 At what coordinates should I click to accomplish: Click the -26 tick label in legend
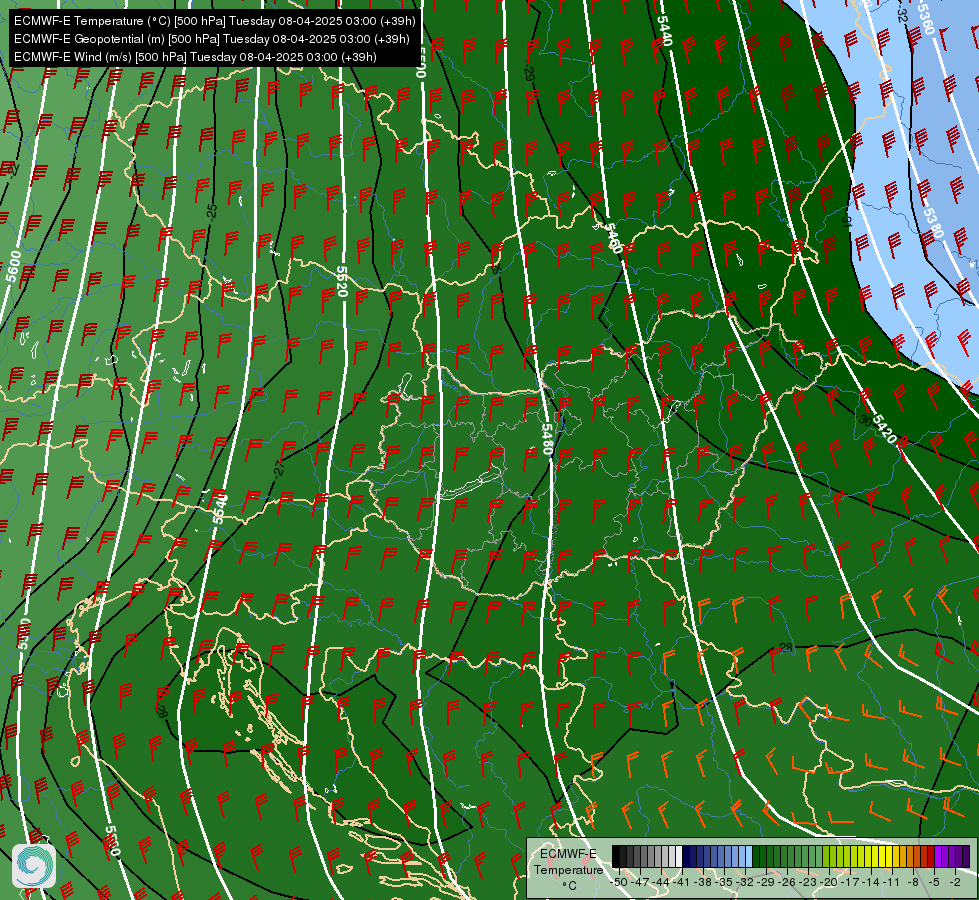[x=787, y=882]
